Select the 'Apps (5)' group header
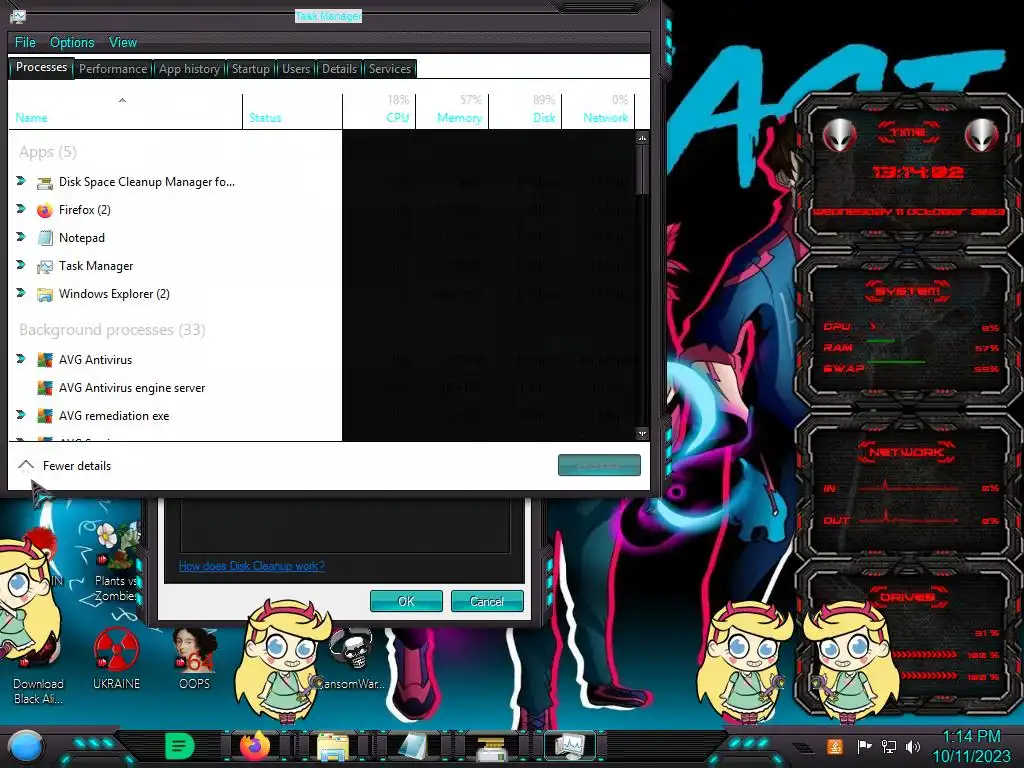The height and width of the screenshot is (768, 1024). (48, 152)
